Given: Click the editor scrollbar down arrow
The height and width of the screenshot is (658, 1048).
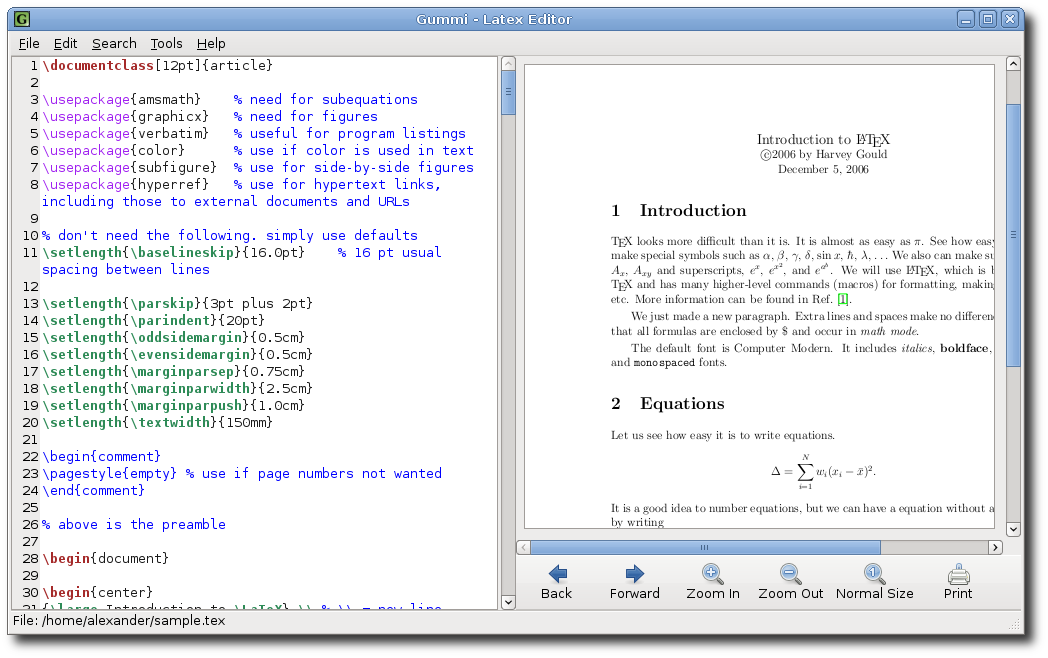Looking at the screenshot, I should [x=508, y=602].
